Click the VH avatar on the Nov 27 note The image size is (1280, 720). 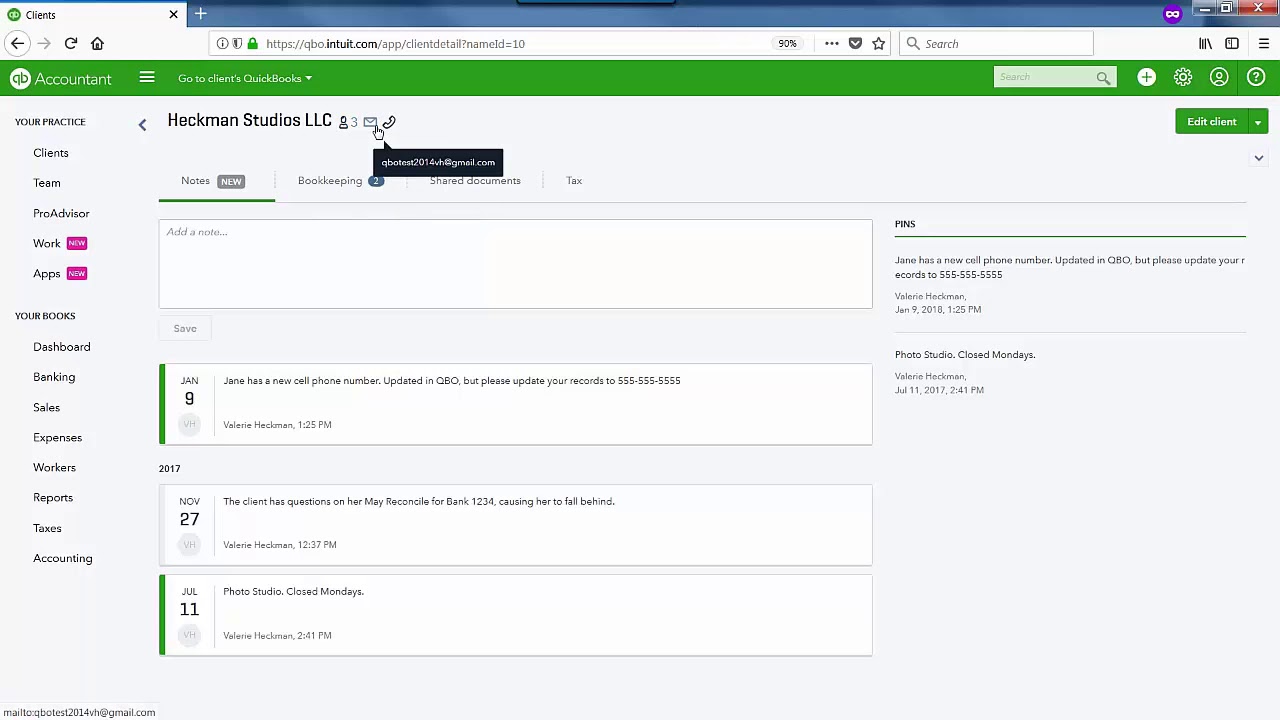[x=189, y=545]
